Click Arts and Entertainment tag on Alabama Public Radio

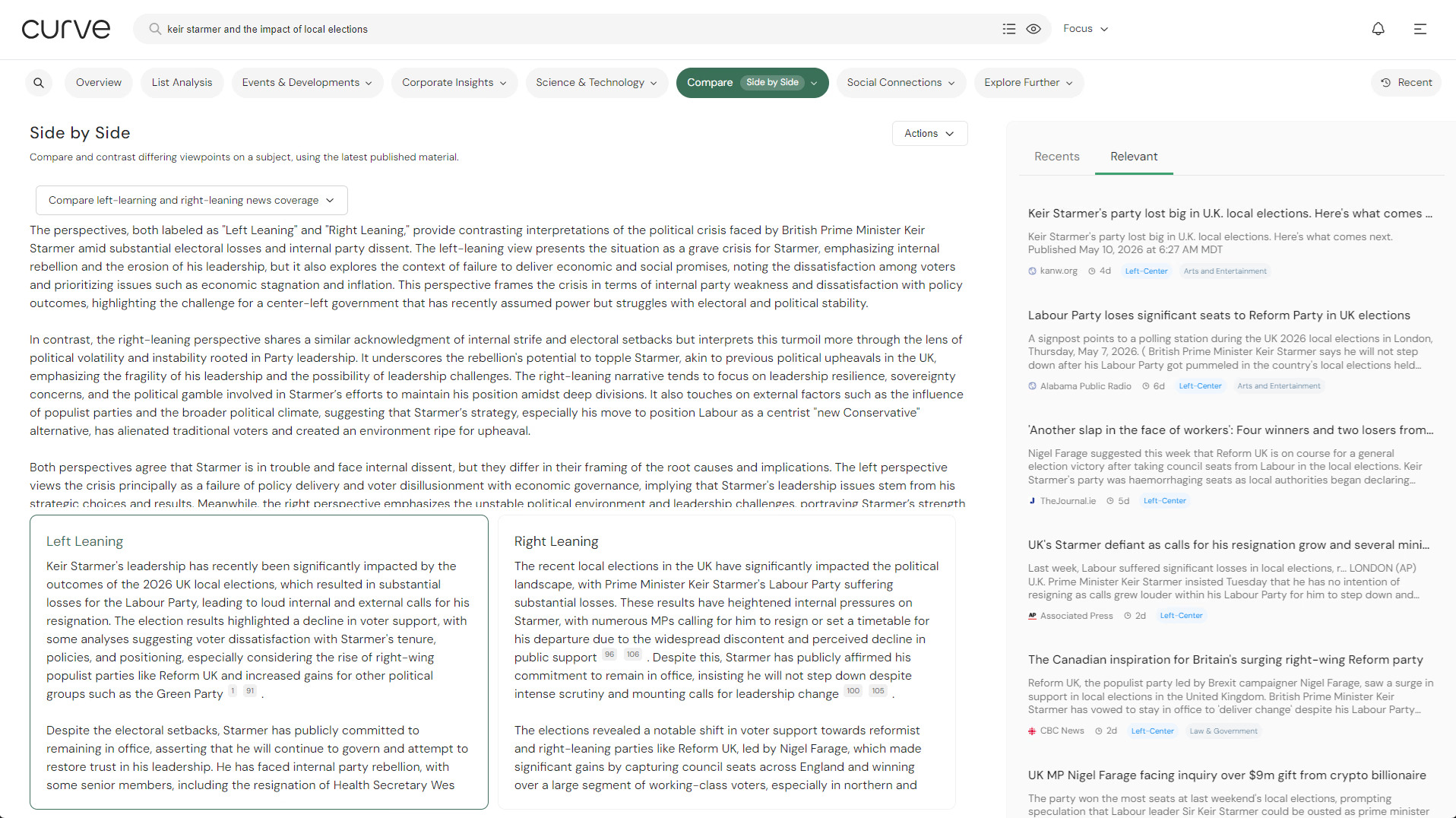[1279, 386]
